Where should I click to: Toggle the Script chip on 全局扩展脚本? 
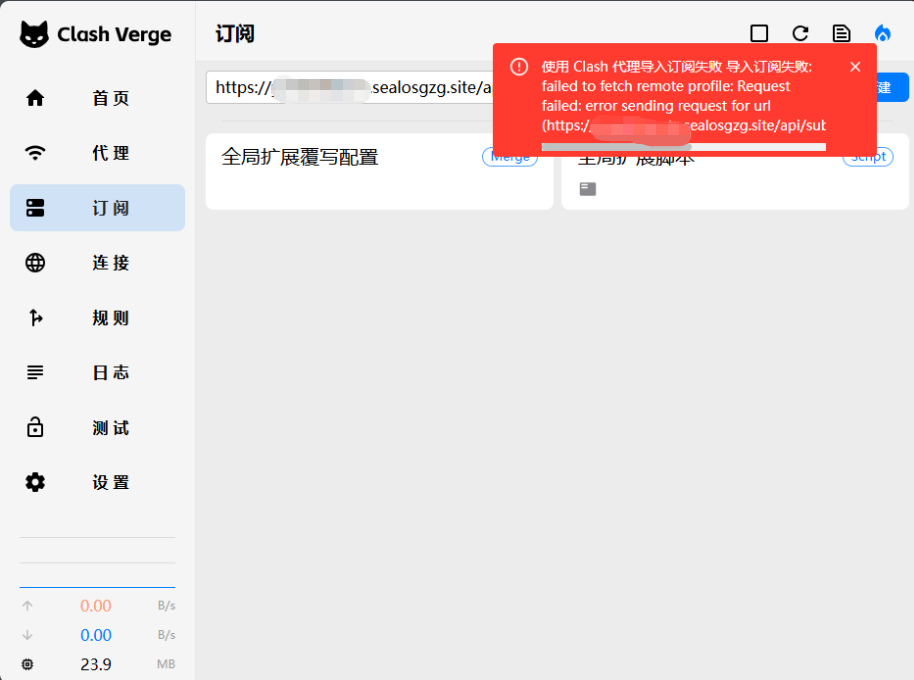click(867, 156)
